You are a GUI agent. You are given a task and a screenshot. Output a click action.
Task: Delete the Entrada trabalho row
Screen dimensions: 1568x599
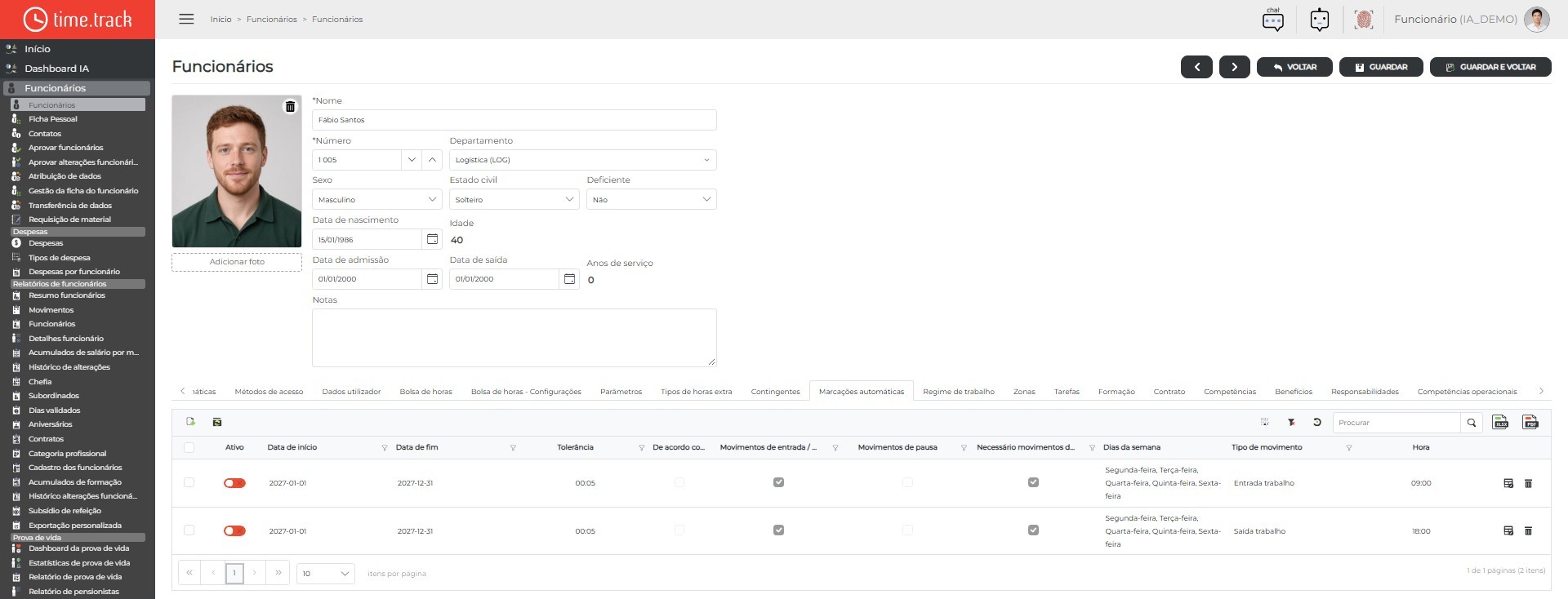coord(1529,483)
